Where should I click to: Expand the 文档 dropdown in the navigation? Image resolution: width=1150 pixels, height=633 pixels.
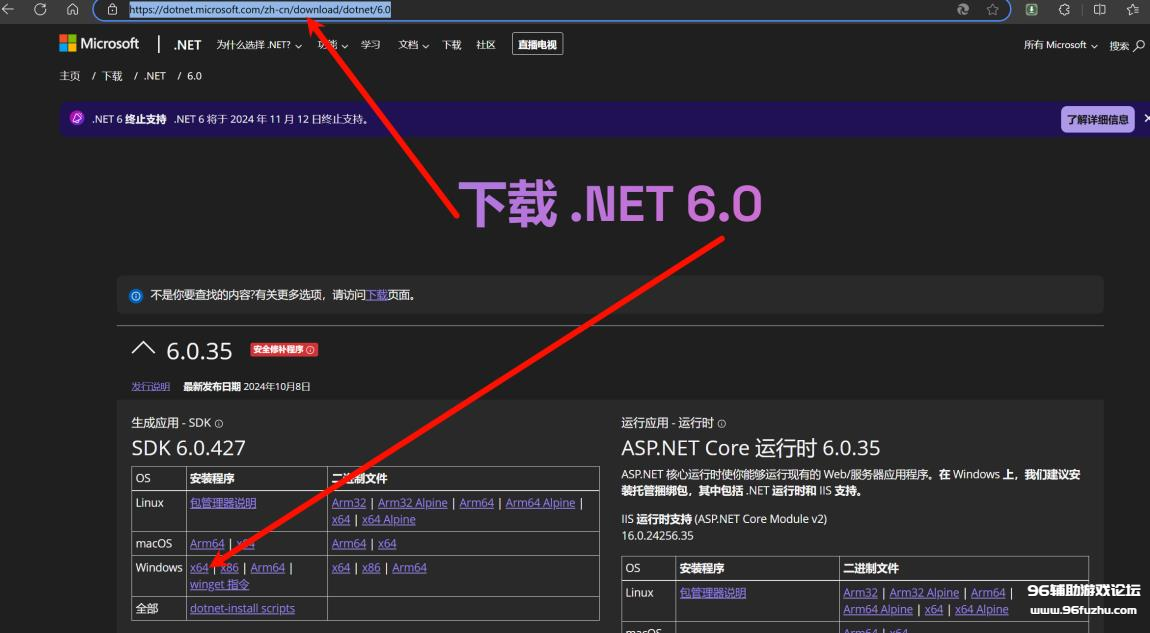pyautogui.click(x=413, y=45)
